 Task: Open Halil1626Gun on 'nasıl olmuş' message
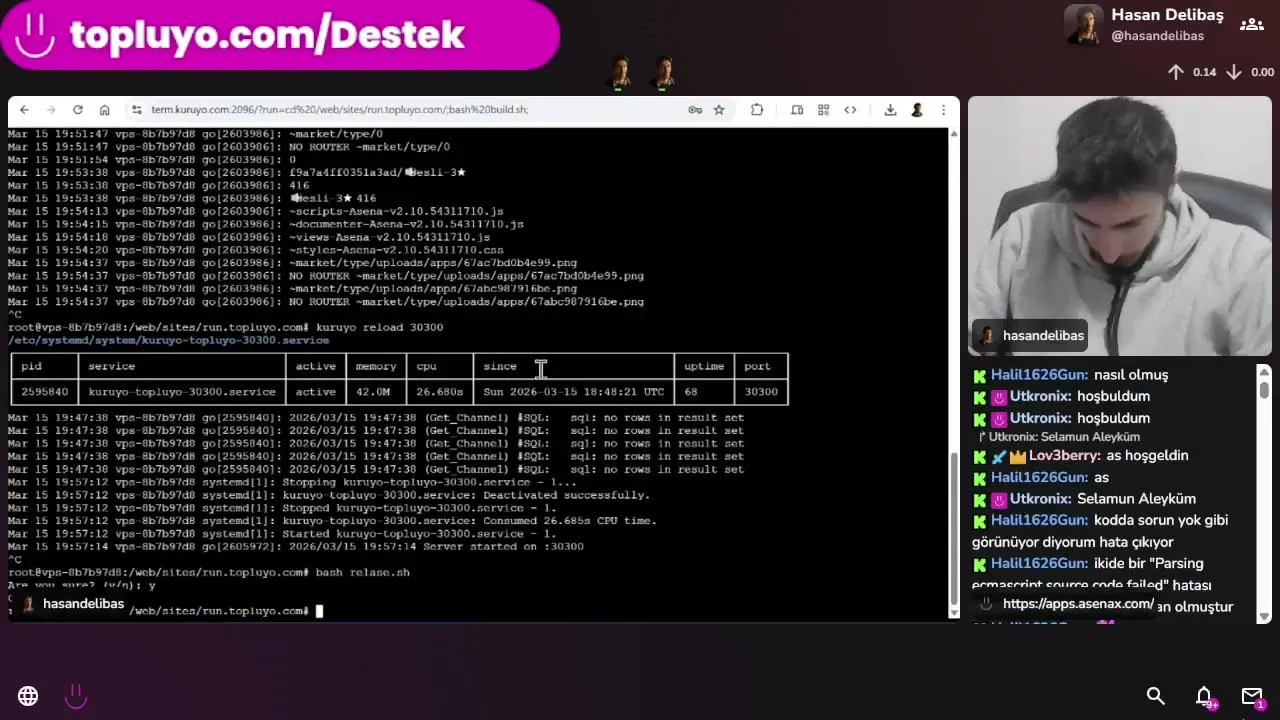1039,375
